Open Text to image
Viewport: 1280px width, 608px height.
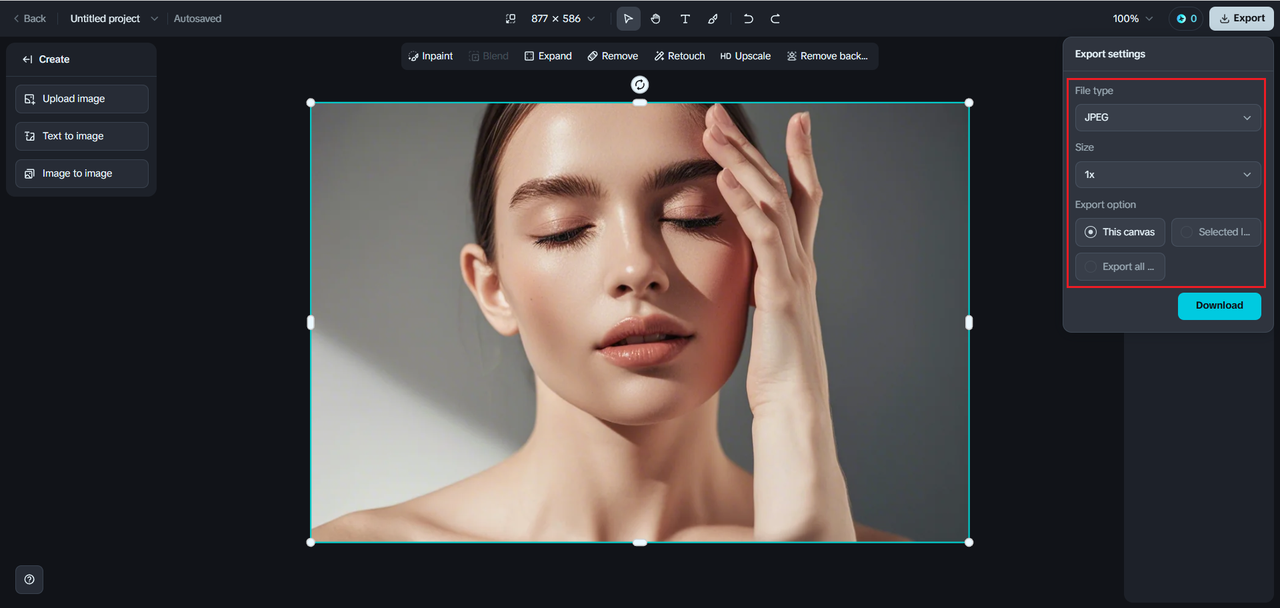click(82, 136)
